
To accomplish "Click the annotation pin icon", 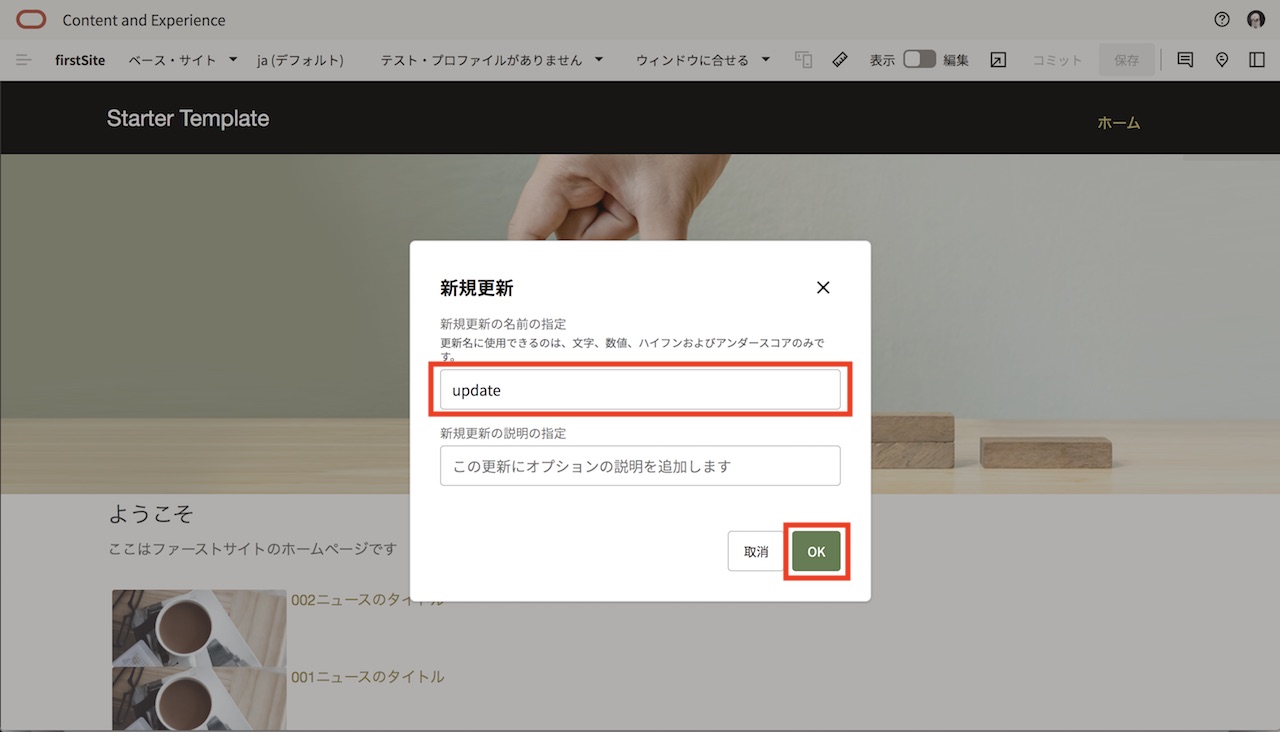I will point(1222,60).
